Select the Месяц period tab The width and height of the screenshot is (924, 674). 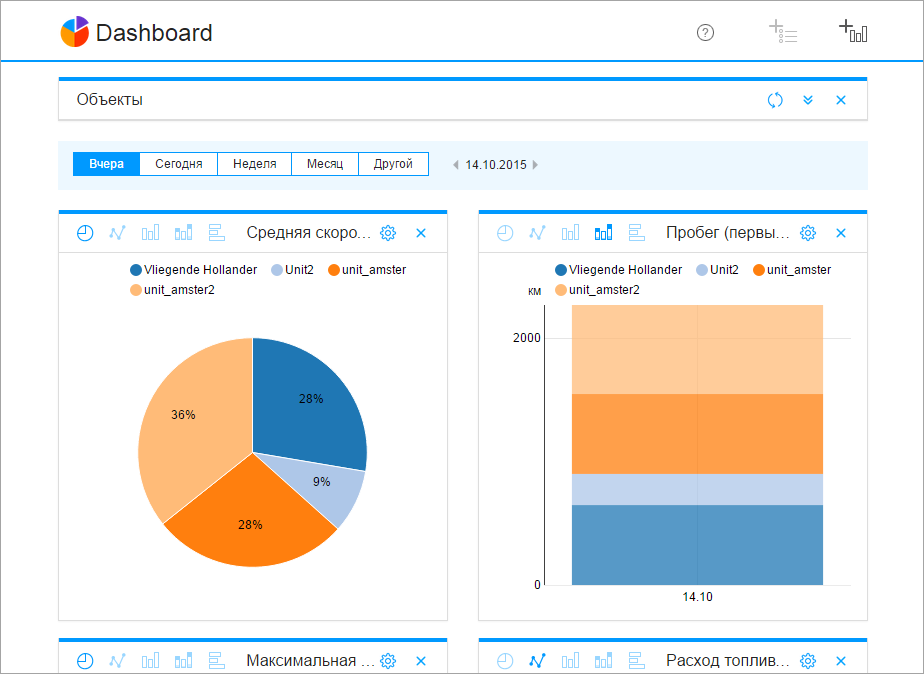[325, 164]
